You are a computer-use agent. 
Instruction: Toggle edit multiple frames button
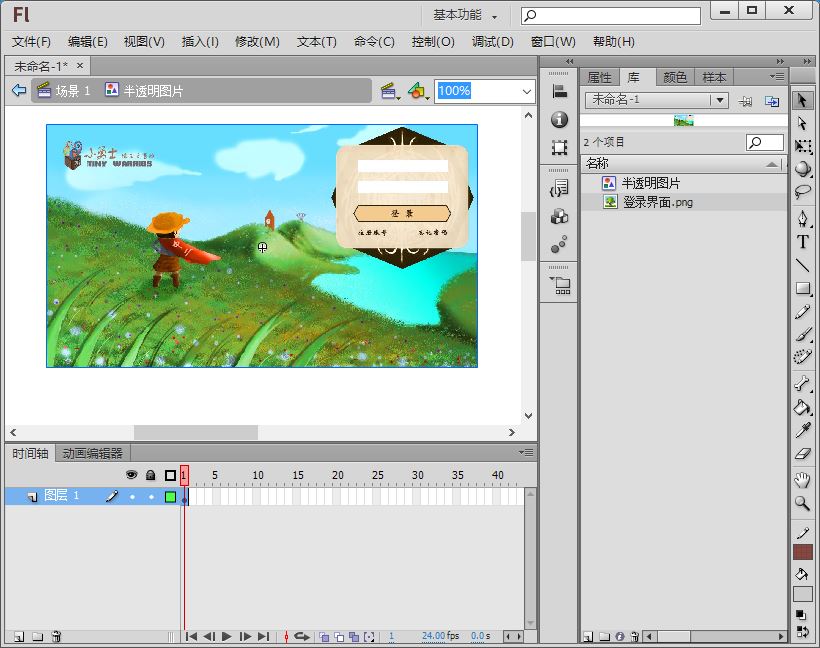point(354,636)
